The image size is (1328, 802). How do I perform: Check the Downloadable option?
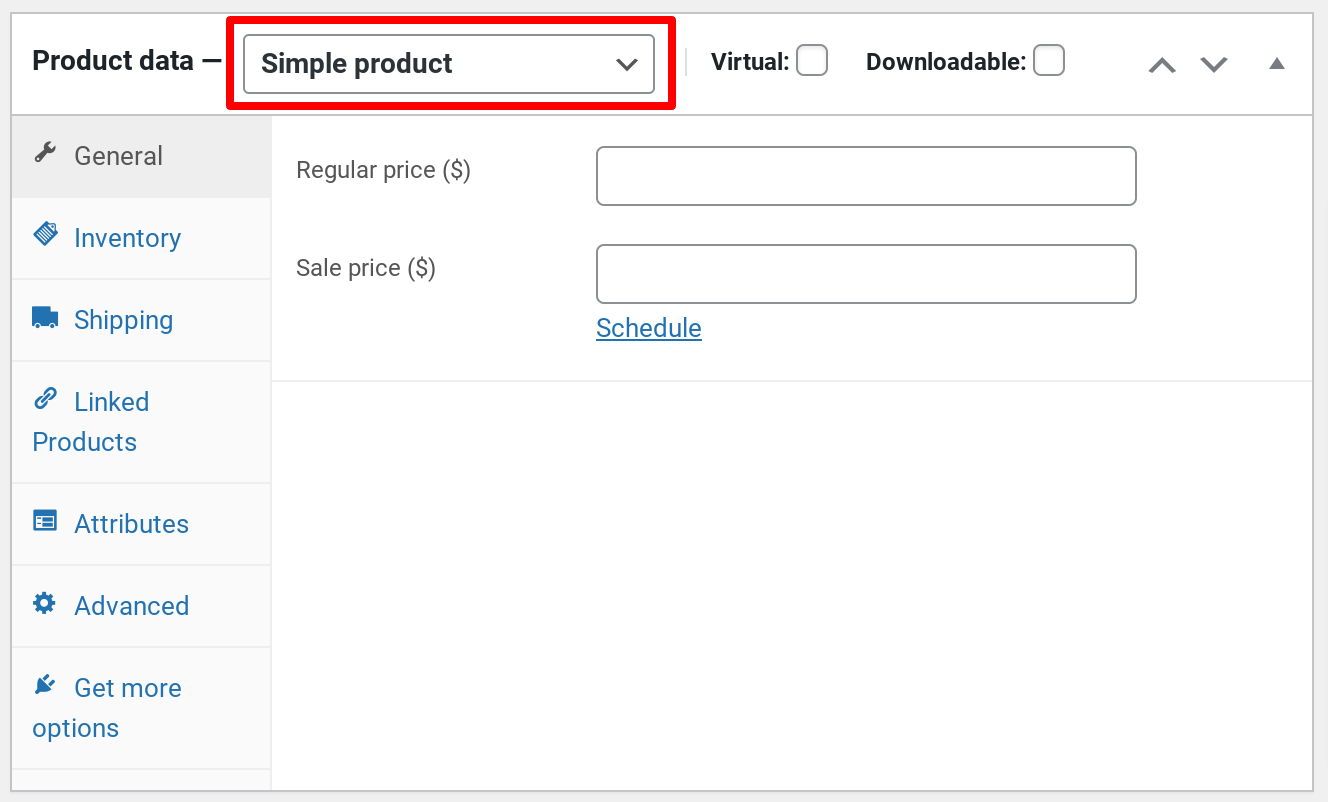click(x=1049, y=60)
